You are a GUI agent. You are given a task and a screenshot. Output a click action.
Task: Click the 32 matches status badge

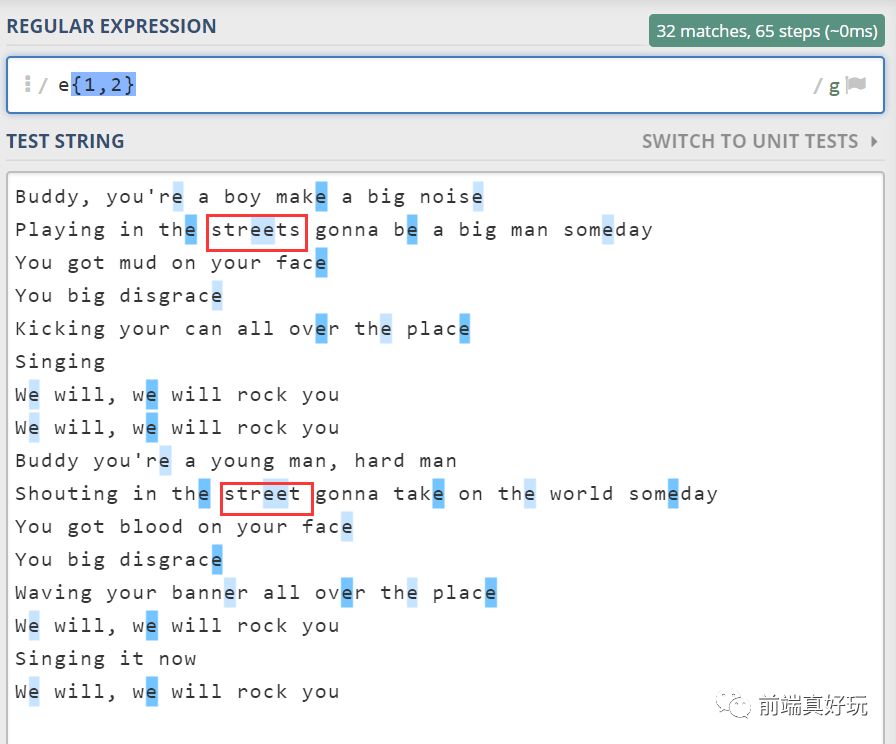(766, 31)
